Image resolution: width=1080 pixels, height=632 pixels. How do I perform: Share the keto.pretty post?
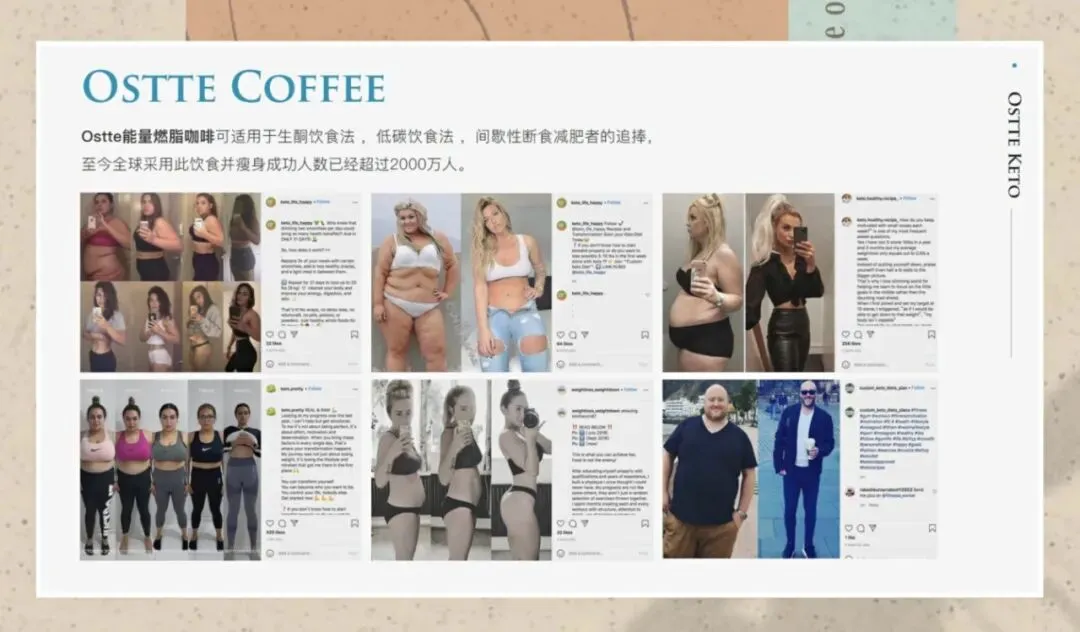294,523
